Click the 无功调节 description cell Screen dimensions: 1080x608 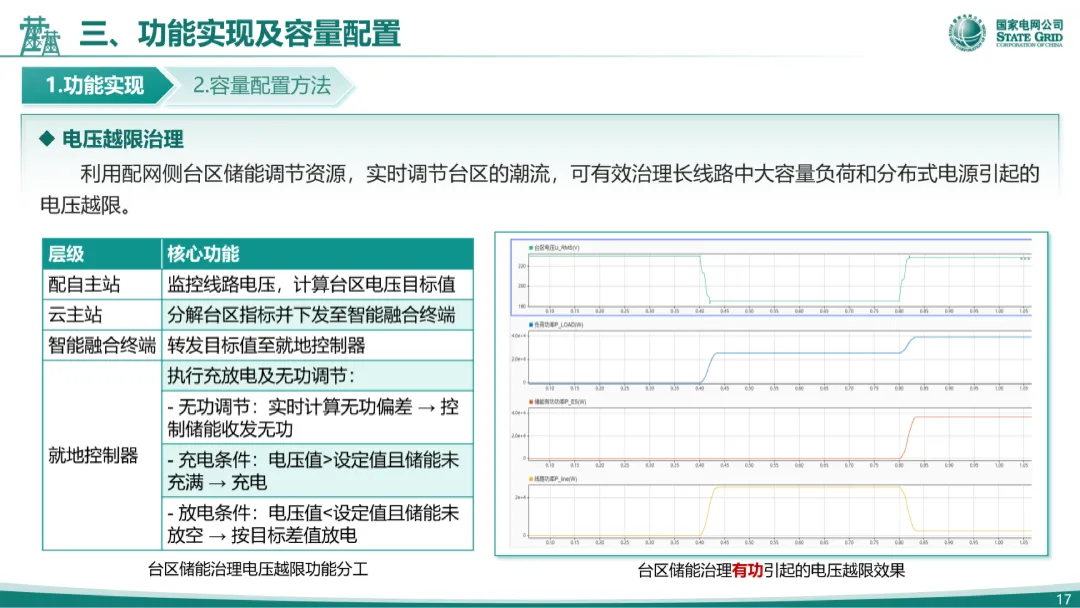click(x=318, y=417)
